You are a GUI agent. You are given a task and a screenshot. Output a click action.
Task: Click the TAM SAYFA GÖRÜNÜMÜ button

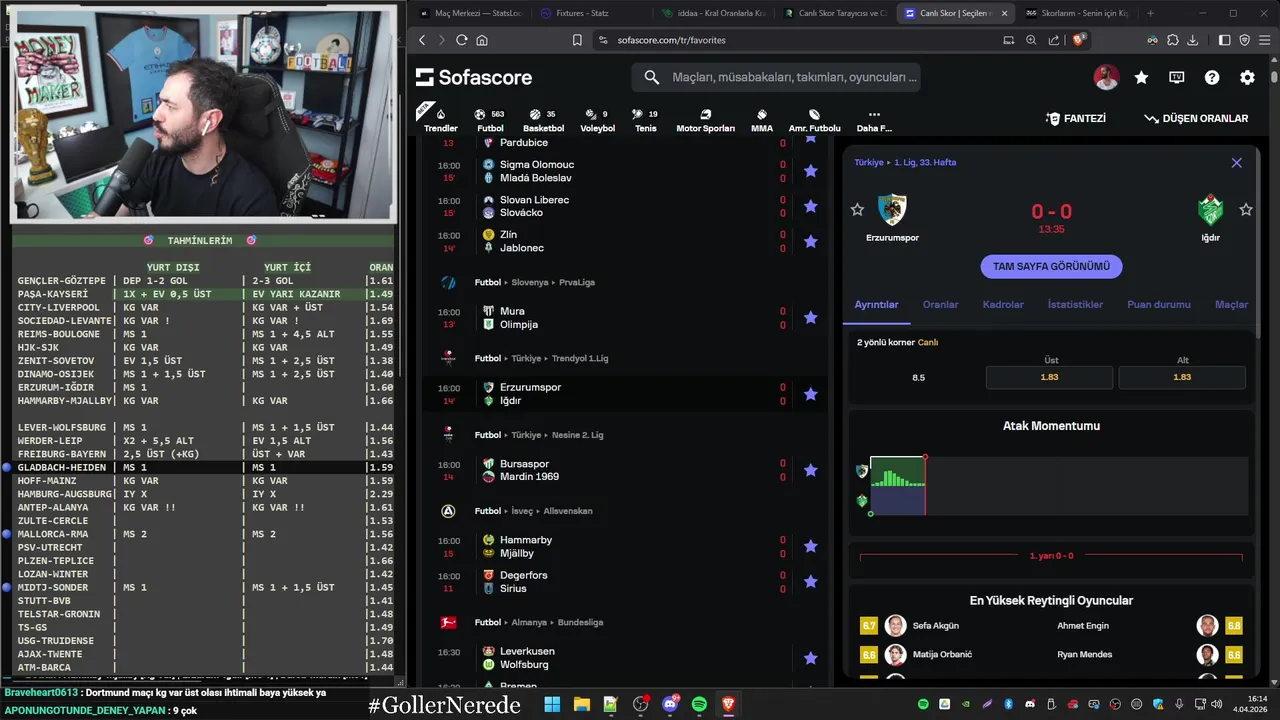[1051, 266]
